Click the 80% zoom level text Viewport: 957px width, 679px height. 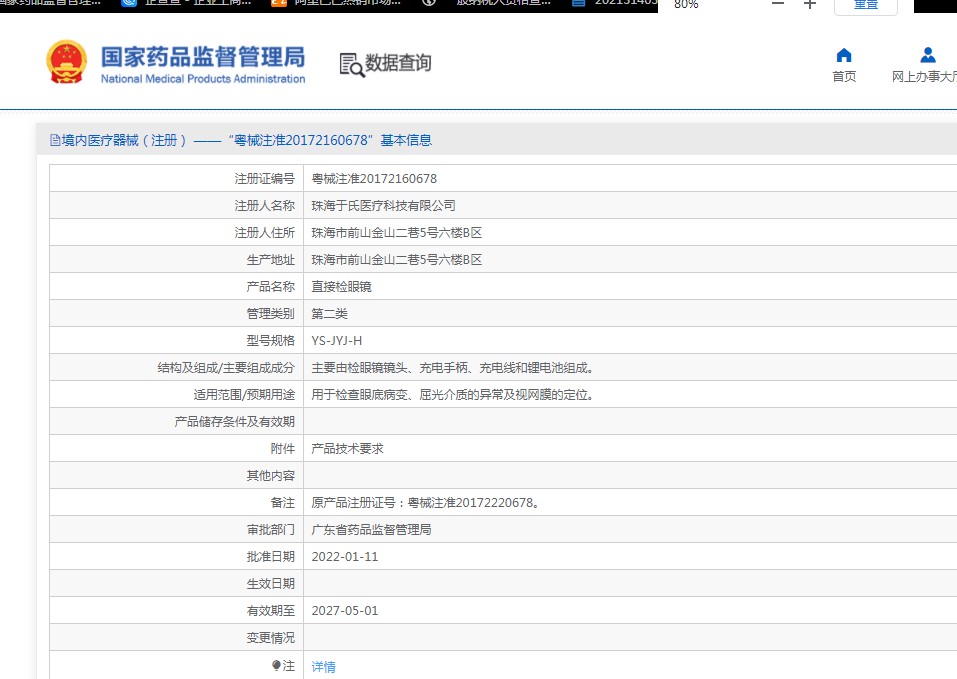(686, 4)
